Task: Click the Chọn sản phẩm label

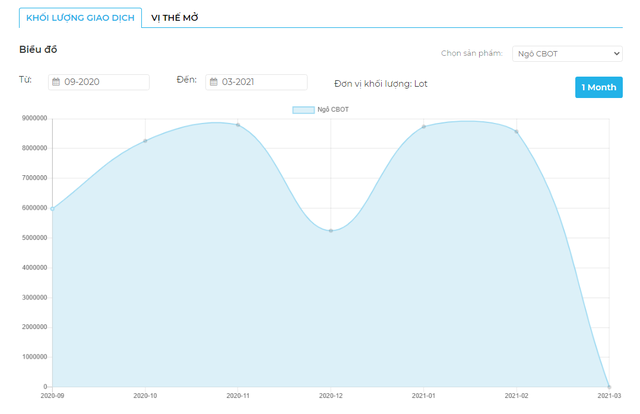Action: [473, 53]
